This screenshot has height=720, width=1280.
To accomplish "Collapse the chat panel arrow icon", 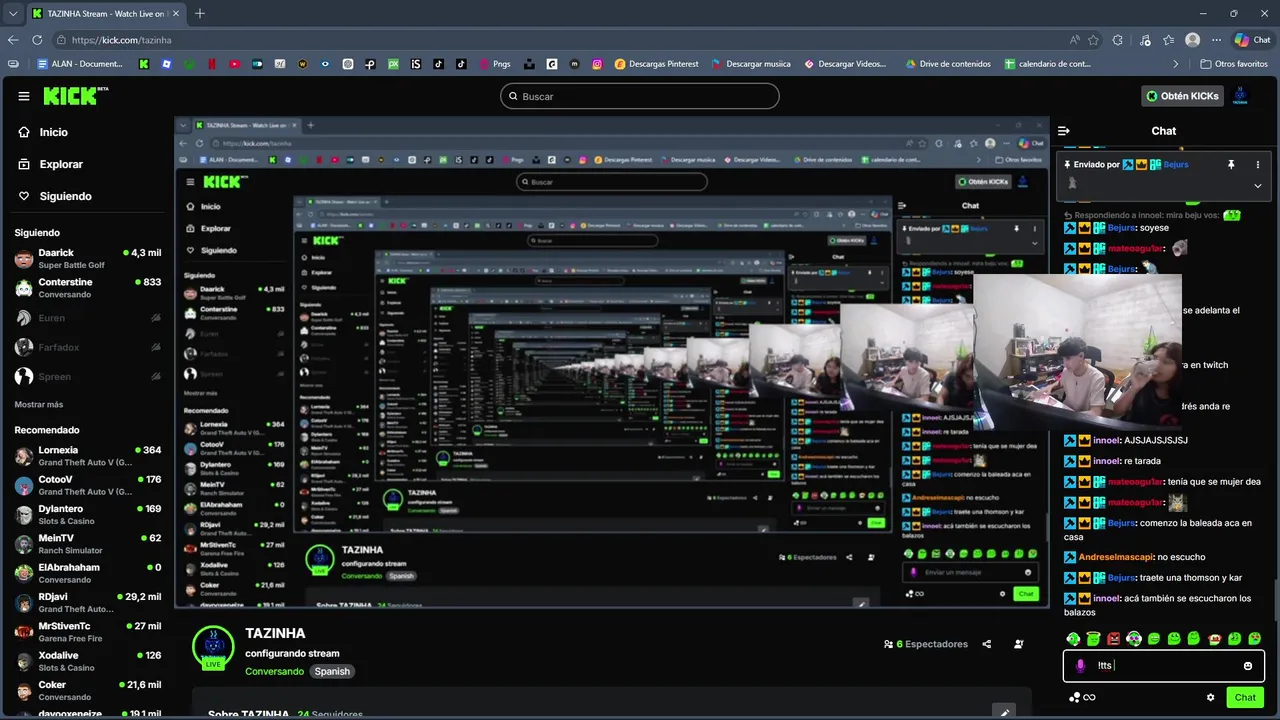I will 1064,131.
